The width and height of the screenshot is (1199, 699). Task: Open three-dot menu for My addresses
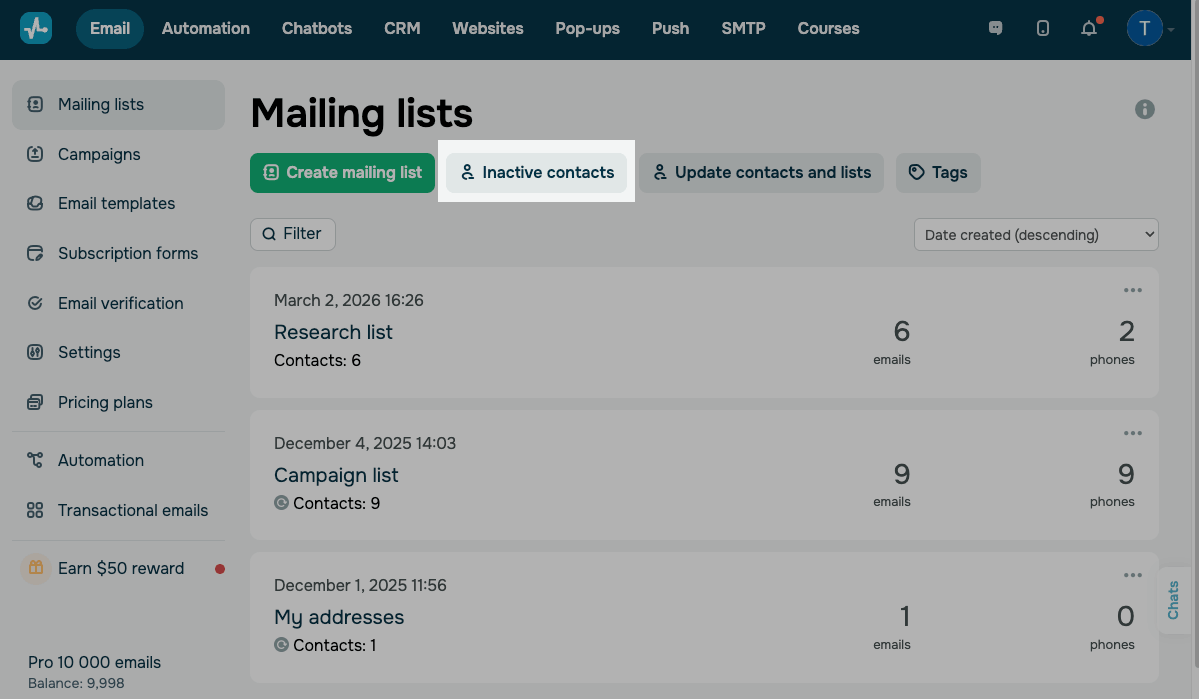point(1132,575)
